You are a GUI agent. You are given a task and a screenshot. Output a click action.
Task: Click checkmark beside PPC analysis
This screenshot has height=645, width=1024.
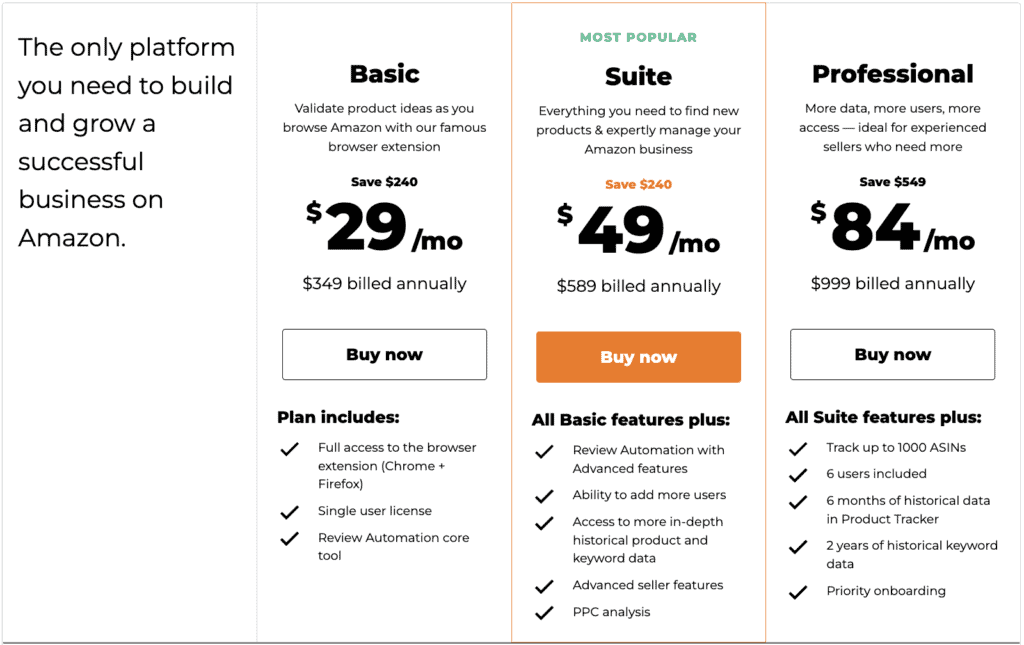coord(544,613)
